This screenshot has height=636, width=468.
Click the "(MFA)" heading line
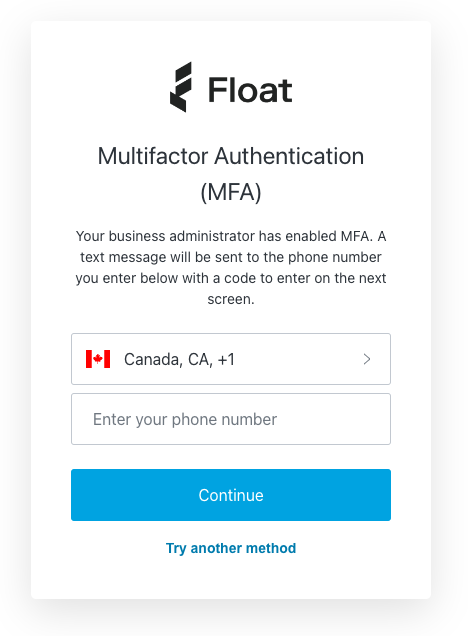[231, 192]
